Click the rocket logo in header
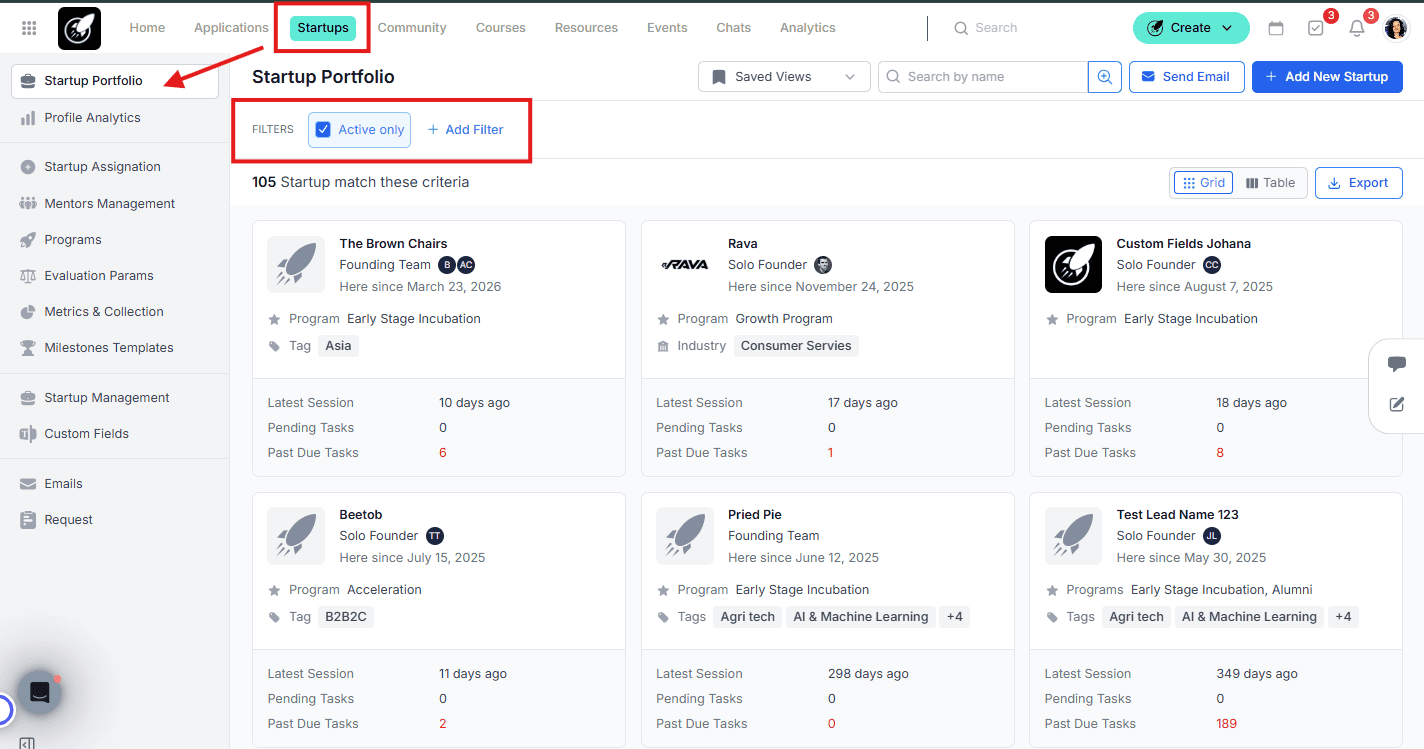This screenshot has width=1424, height=749. point(79,28)
